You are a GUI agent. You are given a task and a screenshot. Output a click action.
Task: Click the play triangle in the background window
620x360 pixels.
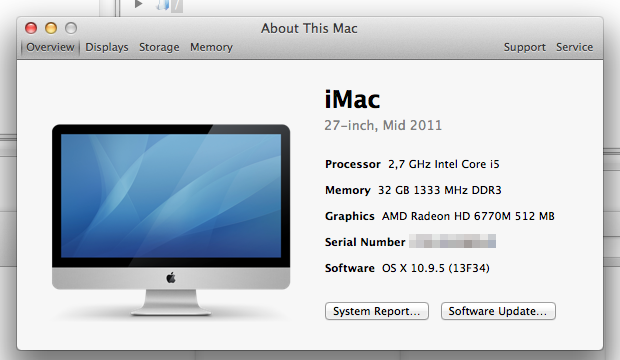click(x=138, y=4)
